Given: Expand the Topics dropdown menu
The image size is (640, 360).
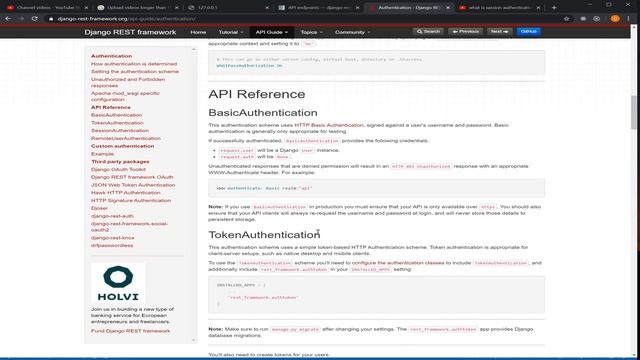Looking at the screenshot, I should pos(311,32).
